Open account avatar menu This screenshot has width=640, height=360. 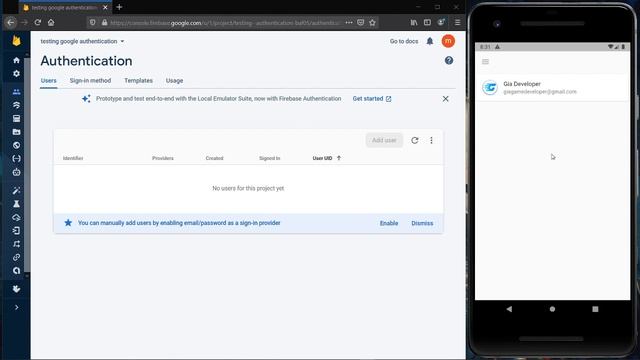click(448, 41)
